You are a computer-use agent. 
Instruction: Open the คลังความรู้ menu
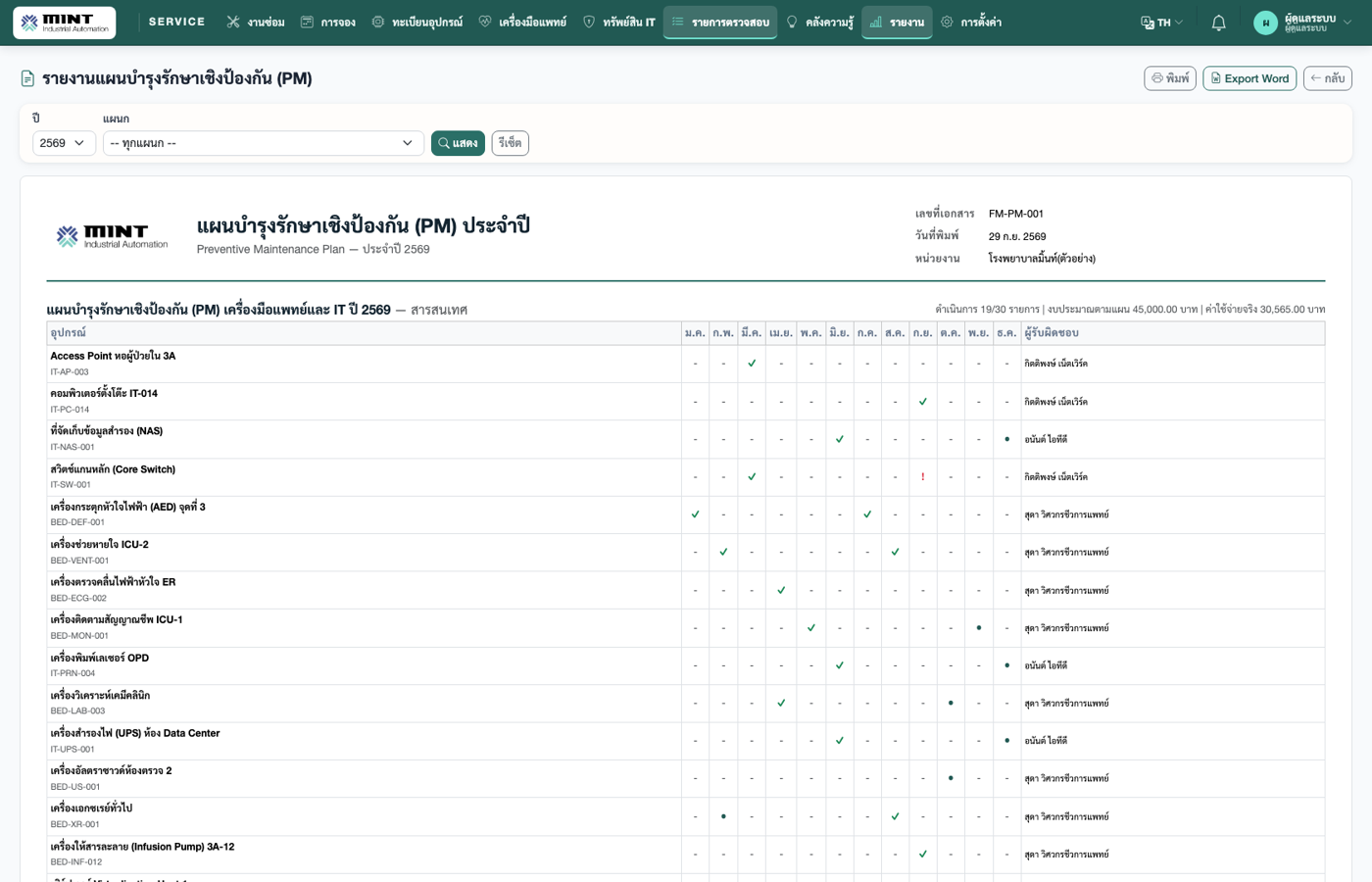point(819,22)
